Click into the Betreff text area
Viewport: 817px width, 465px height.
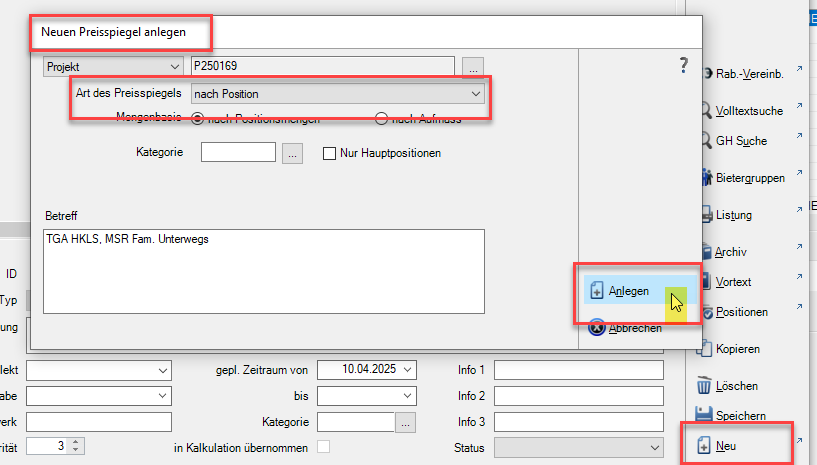[x=264, y=272]
